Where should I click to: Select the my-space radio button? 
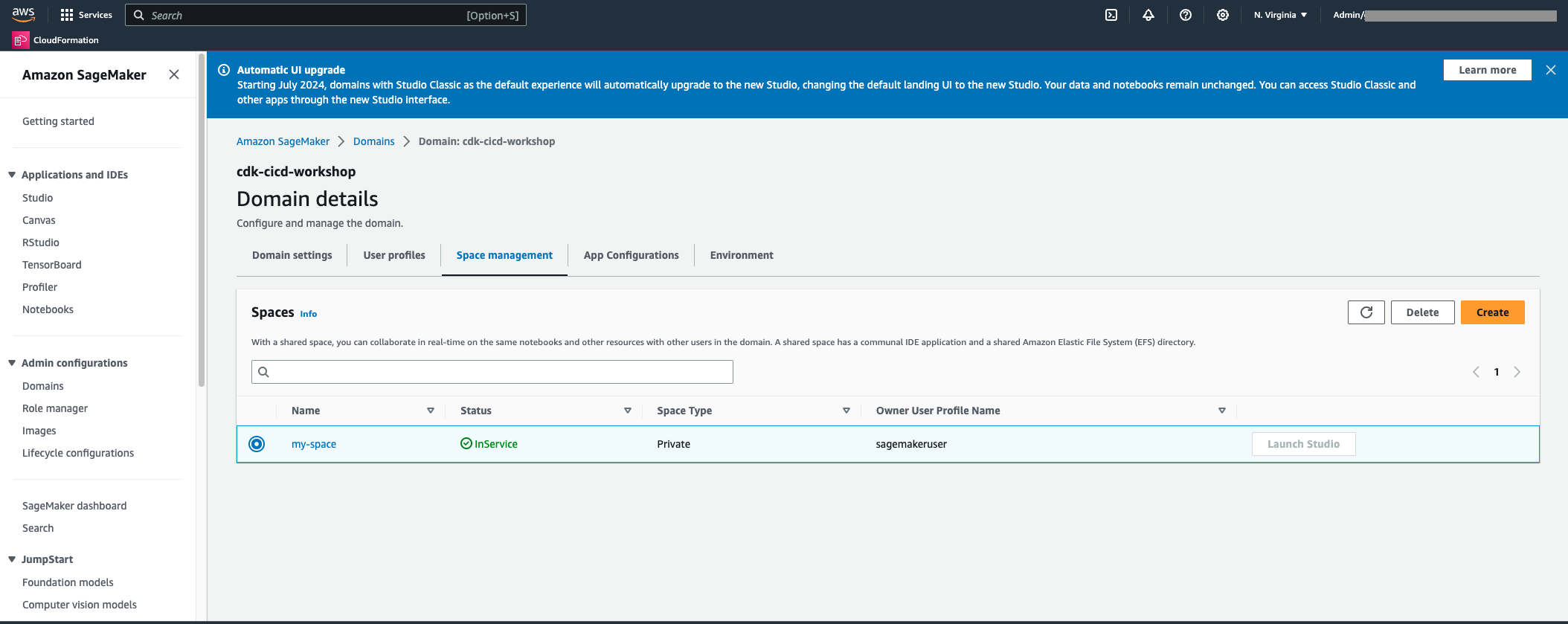click(257, 444)
